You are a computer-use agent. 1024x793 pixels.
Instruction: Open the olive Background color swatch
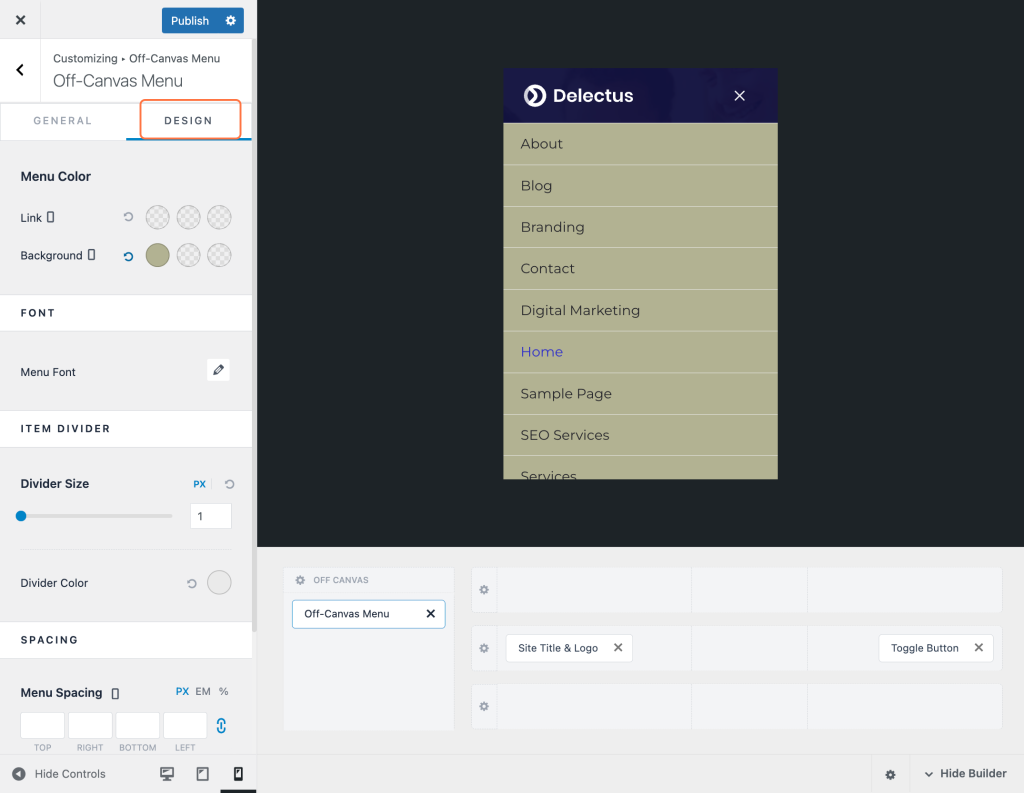157,255
